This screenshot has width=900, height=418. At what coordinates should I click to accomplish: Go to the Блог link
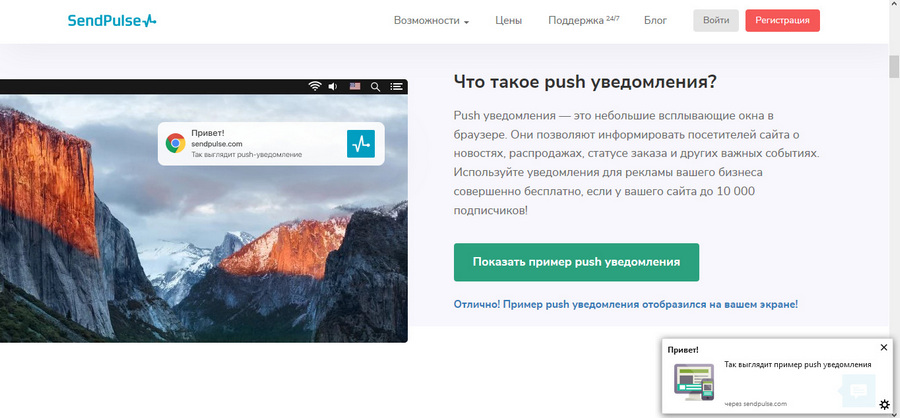(655, 20)
